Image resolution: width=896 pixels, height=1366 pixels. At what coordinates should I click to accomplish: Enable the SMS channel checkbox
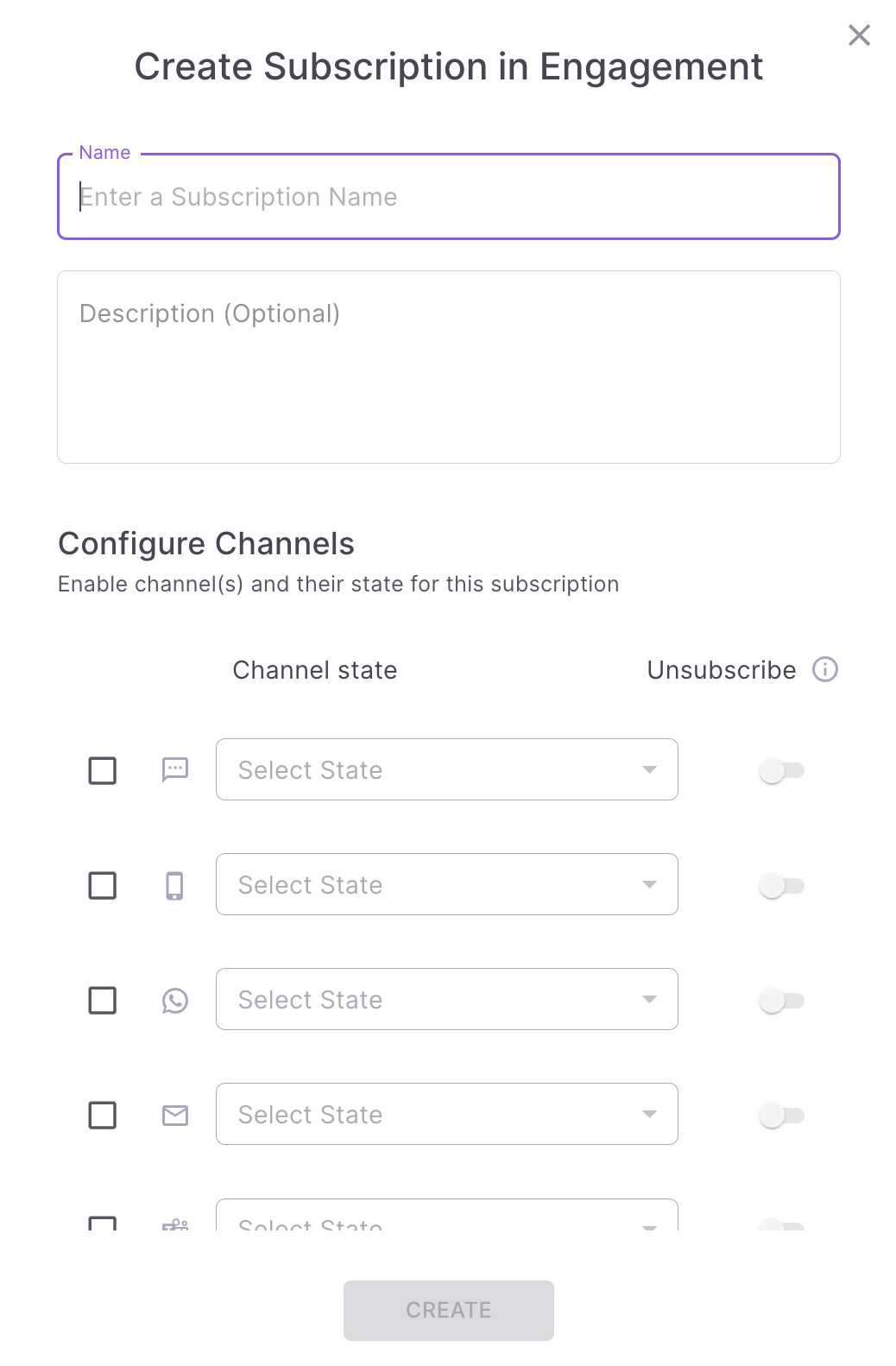(103, 770)
